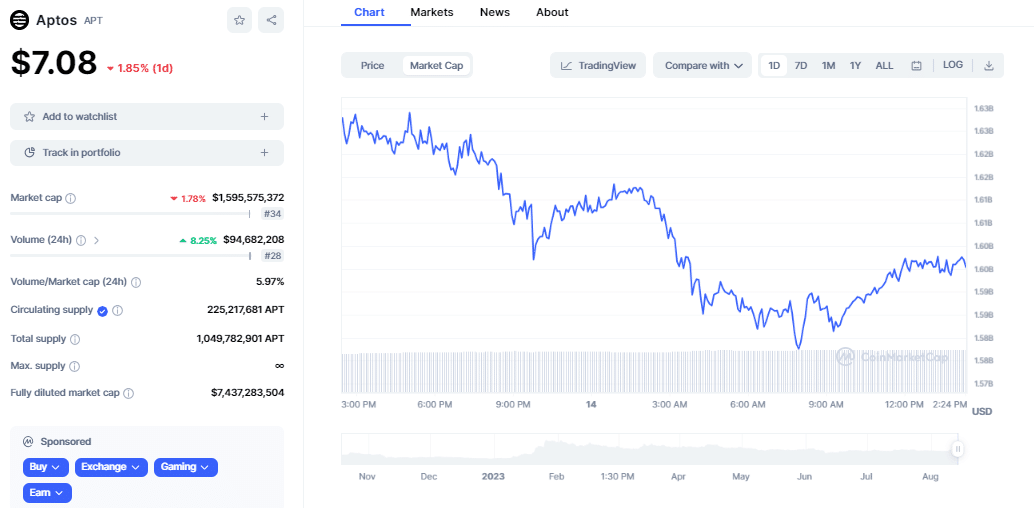Click the $7.08 price value
The height and width of the screenshot is (508, 1034).
click(54, 63)
